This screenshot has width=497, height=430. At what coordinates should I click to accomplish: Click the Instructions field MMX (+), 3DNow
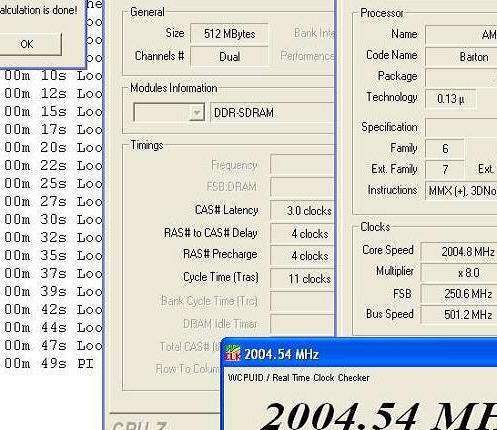461,191
